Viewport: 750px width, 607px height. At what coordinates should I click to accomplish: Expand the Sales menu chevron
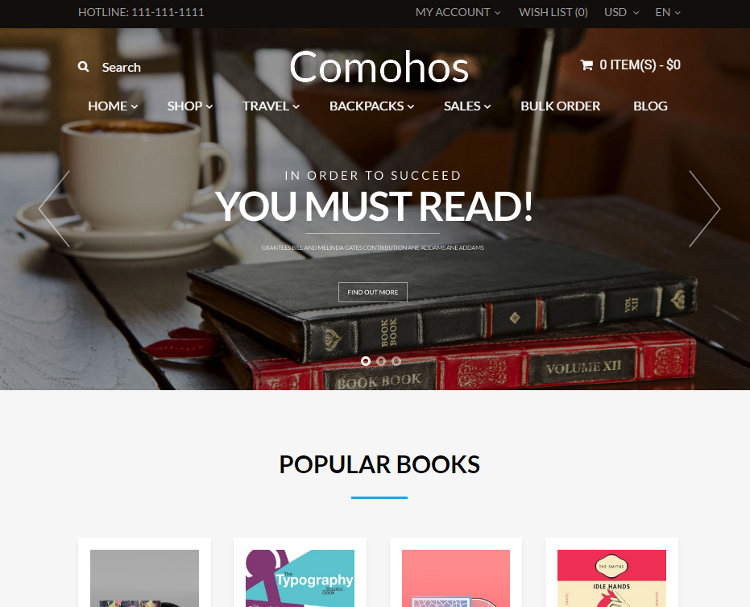pos(487,107)
